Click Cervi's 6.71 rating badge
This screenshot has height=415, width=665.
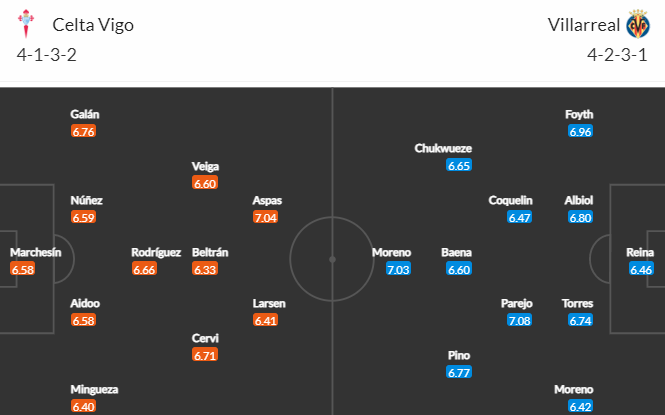(x=205, y=355)
